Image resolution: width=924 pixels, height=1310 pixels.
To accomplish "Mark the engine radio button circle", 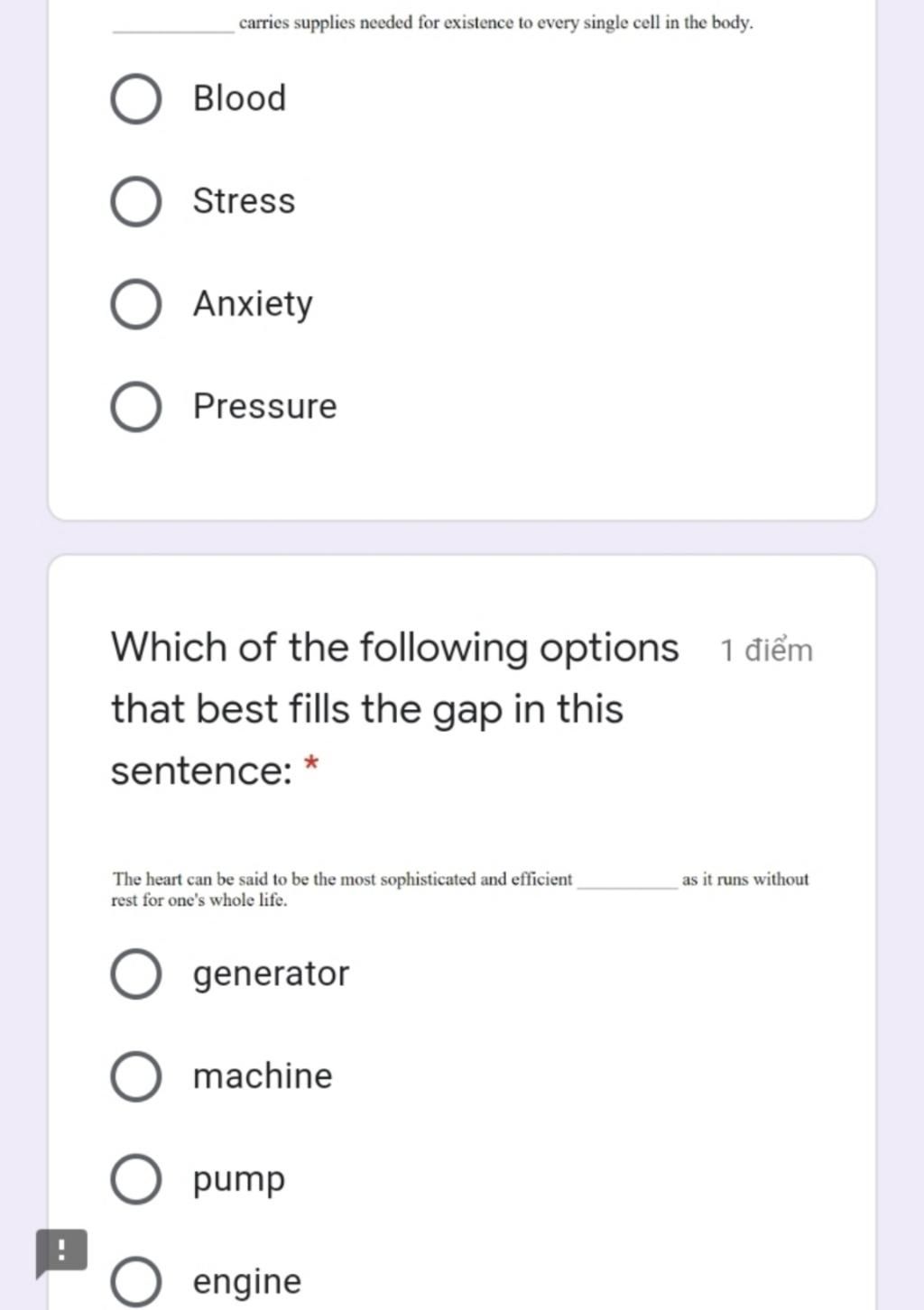I will tap(136, 1282).
